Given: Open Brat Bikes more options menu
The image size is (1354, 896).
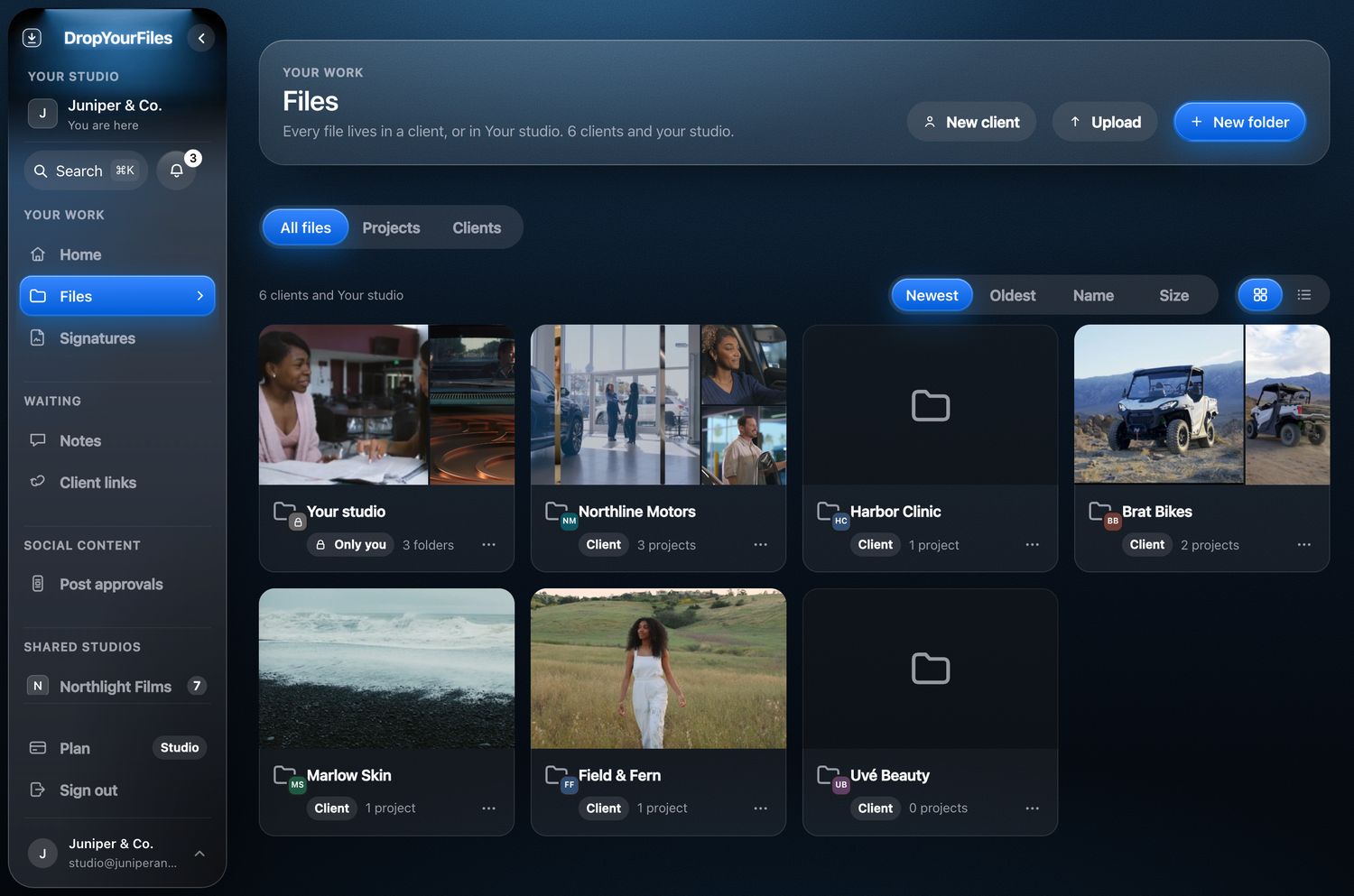Looking at the screenshot, I should pyautogui.click(x=1304, y=545).
